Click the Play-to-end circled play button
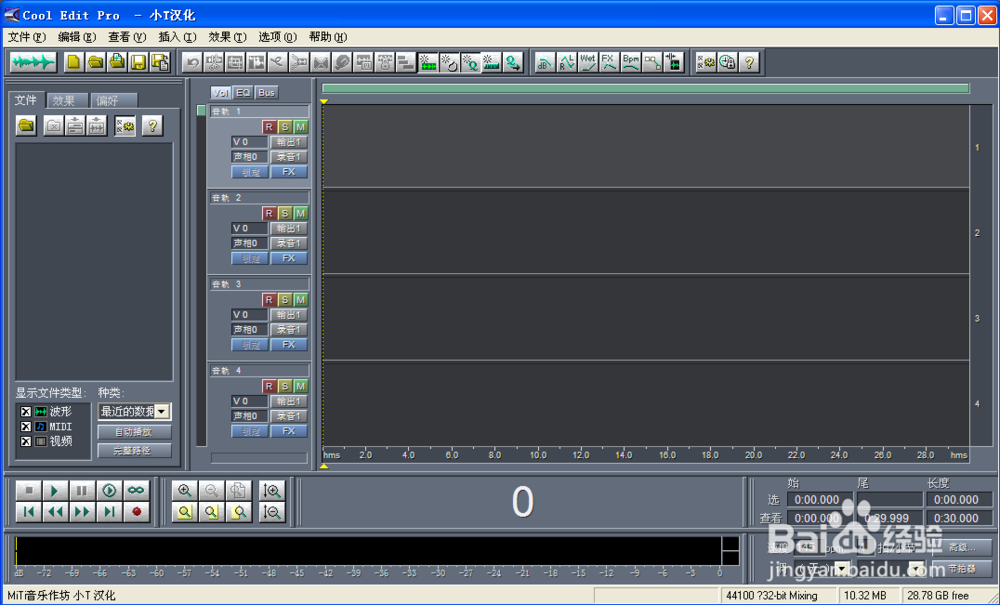 pyautogui.click(x=109, y=490)
